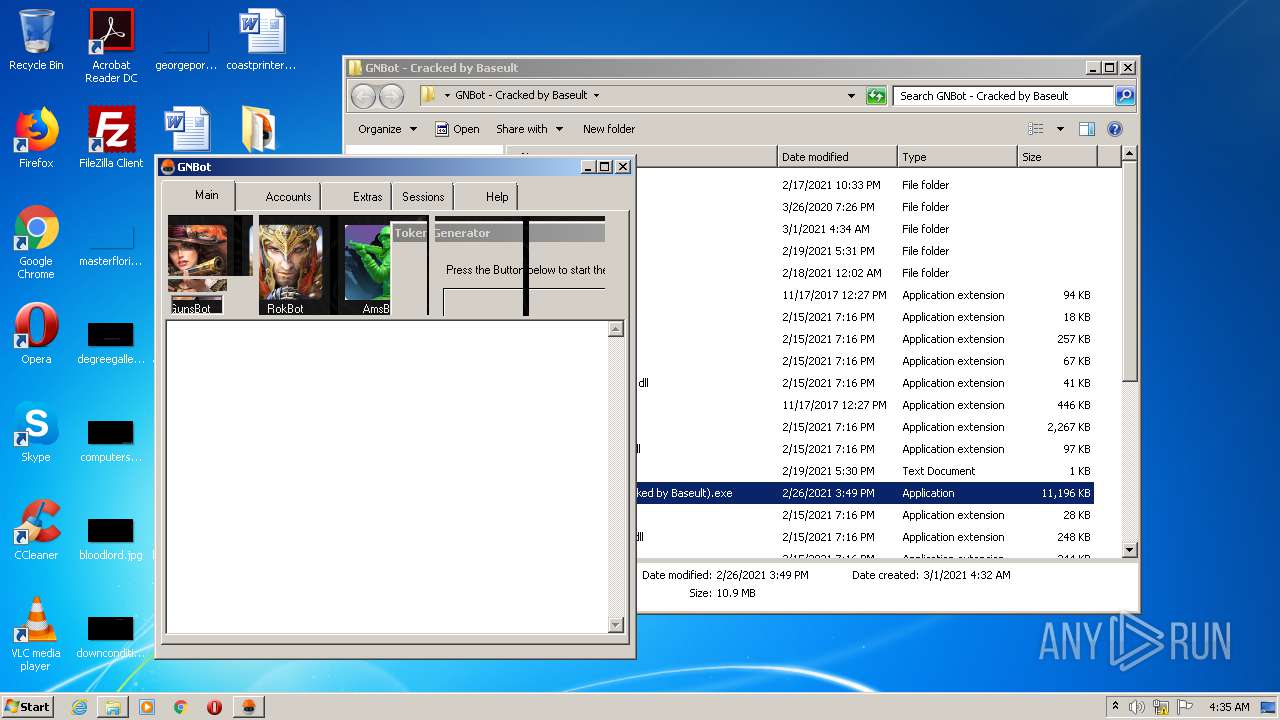
Task: Open the georgepor desktop file
Action: click(x=186, y=46)
